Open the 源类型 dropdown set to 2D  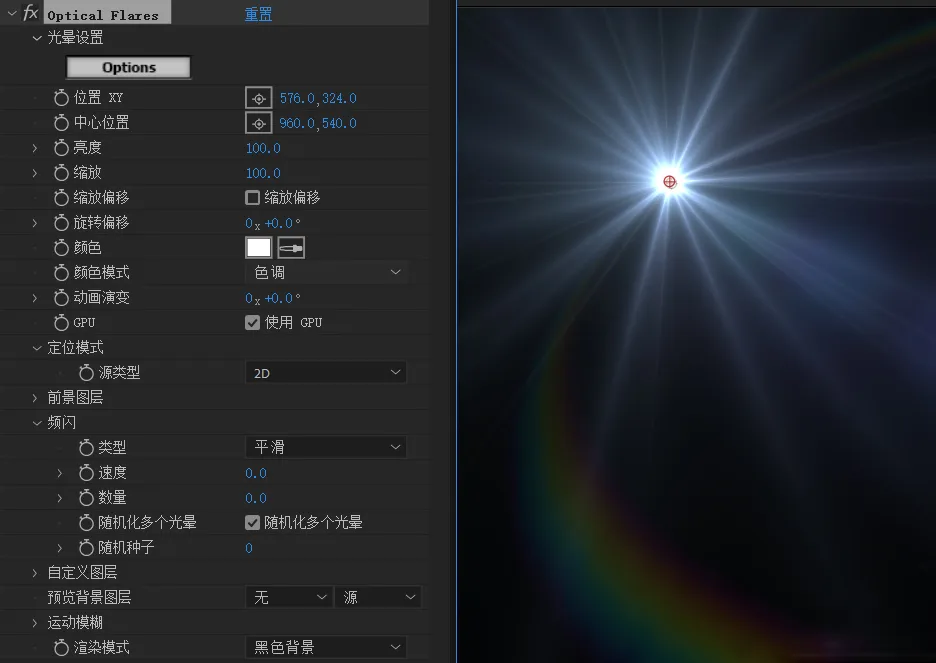pyautogui.click(x=326, y=373)
